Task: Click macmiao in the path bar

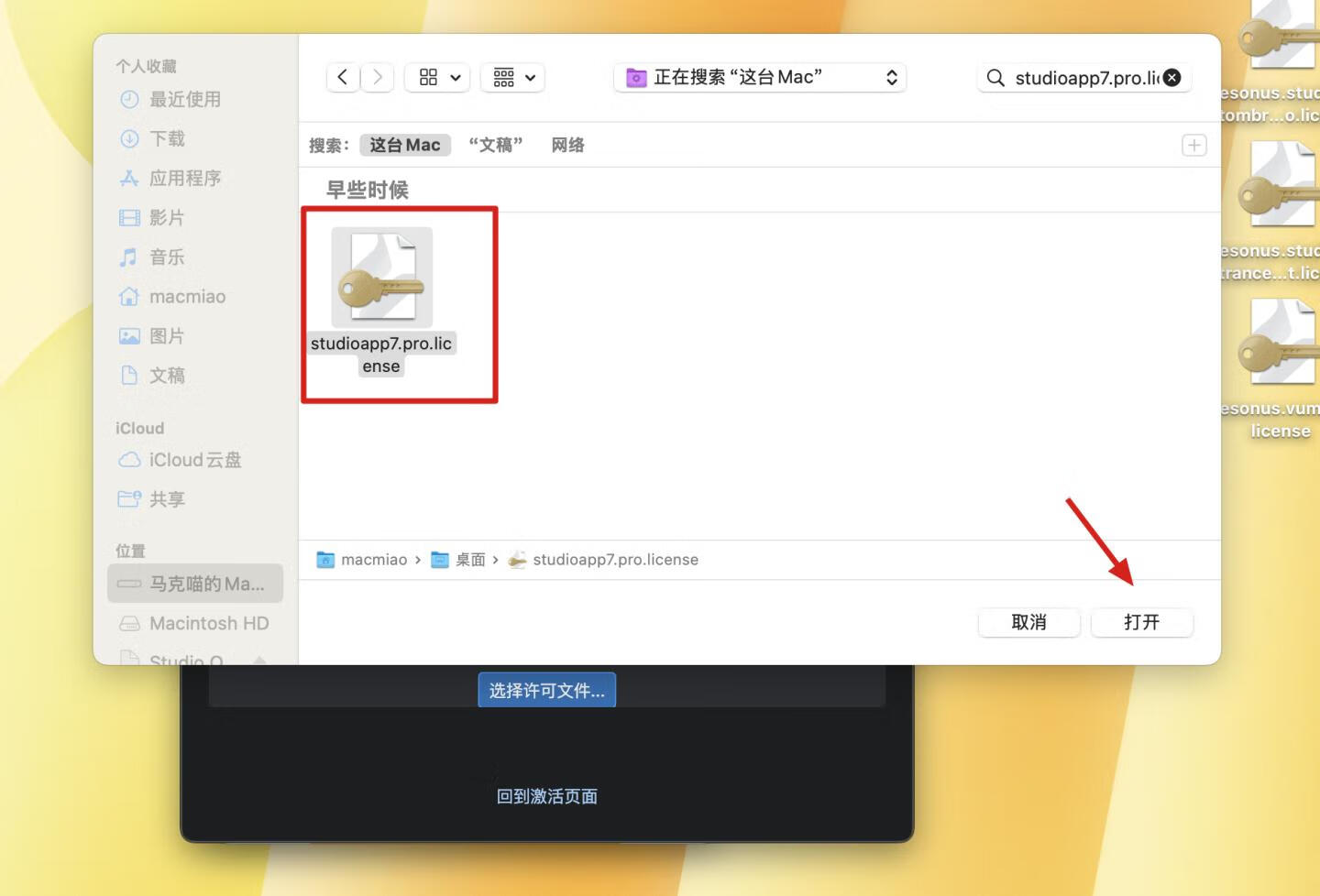Action: point(362,559)
